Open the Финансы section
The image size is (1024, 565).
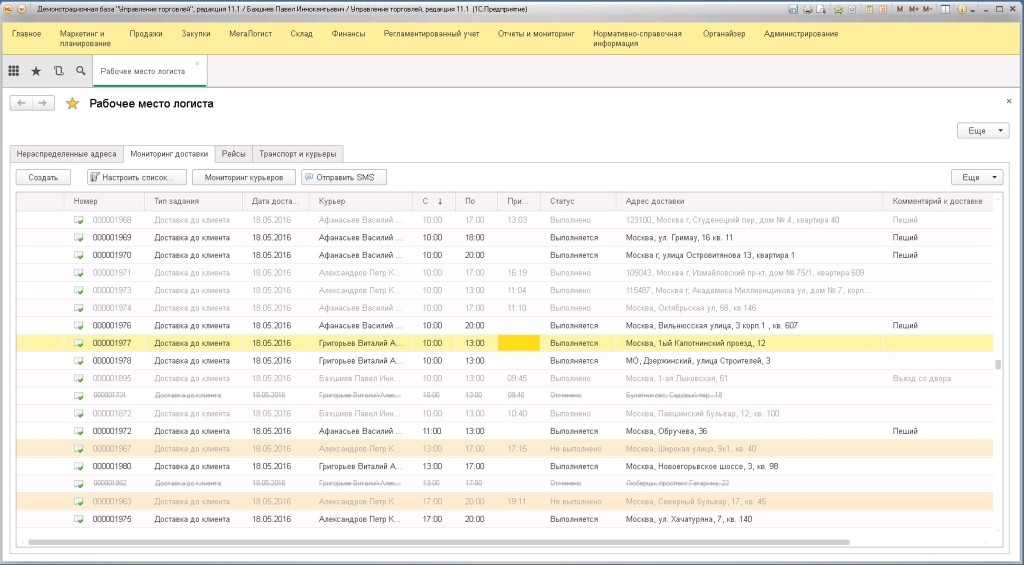[348, 33]
